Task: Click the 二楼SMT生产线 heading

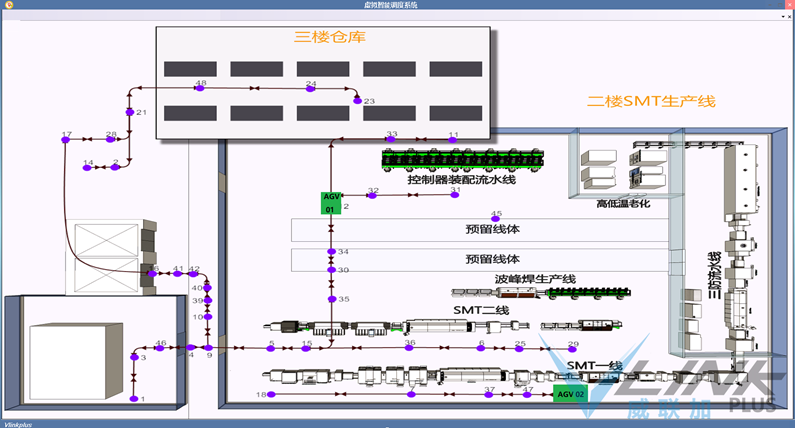Action: point(651,101)
